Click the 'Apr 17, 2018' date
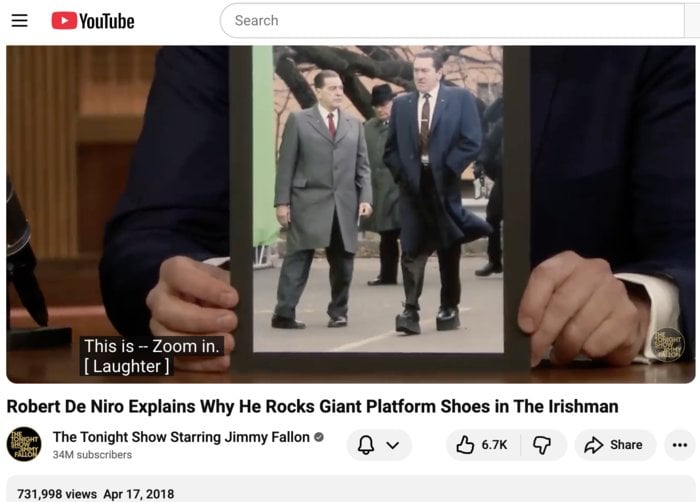Screen dimensions: 700x502 pos(139,494)
